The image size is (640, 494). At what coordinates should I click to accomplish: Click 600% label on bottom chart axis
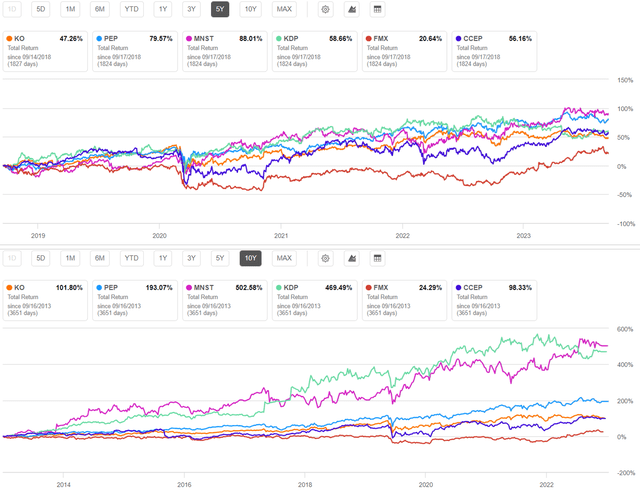[625, 329]
